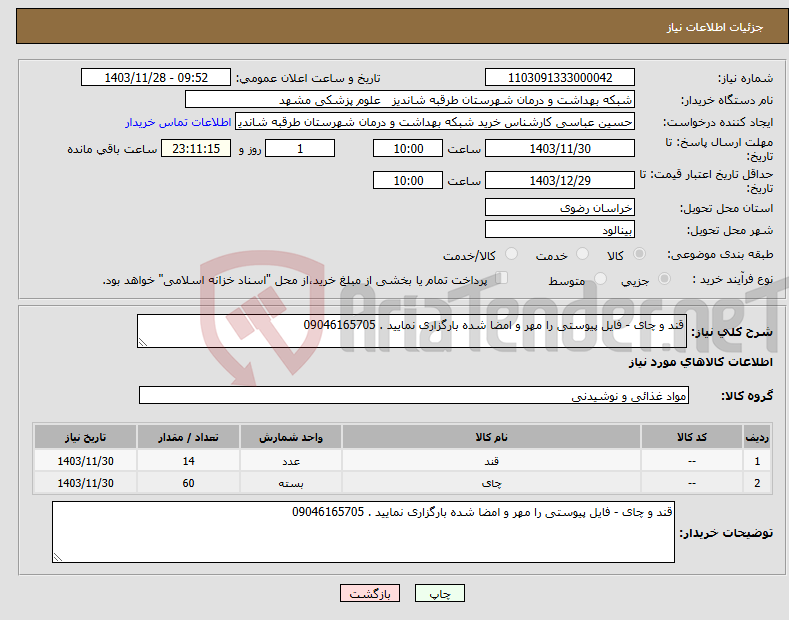Click the شرح کلی نیاز description textarea
789x620 pixels.
click(412, 331)
